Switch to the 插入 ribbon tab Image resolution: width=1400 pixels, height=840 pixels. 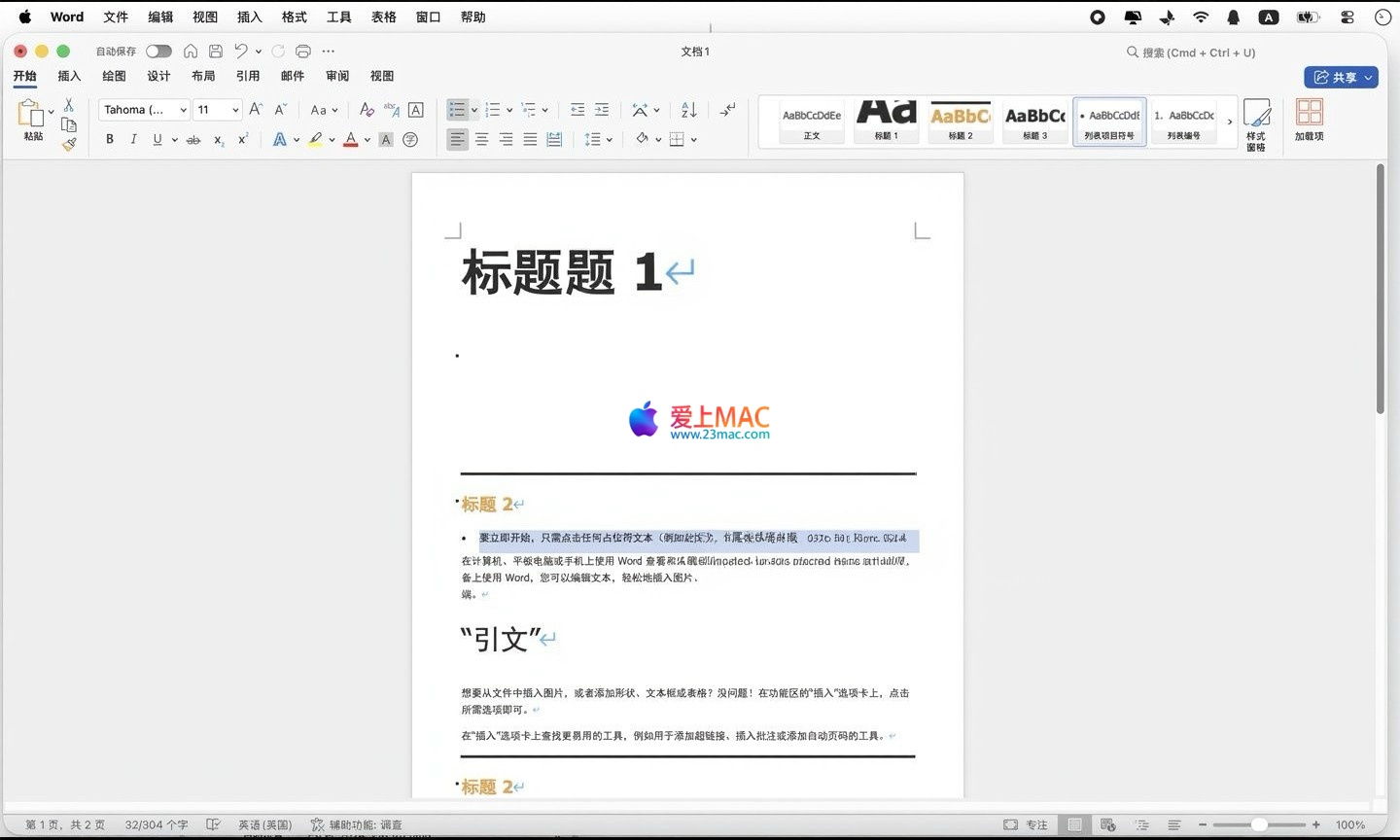[69, 76]
